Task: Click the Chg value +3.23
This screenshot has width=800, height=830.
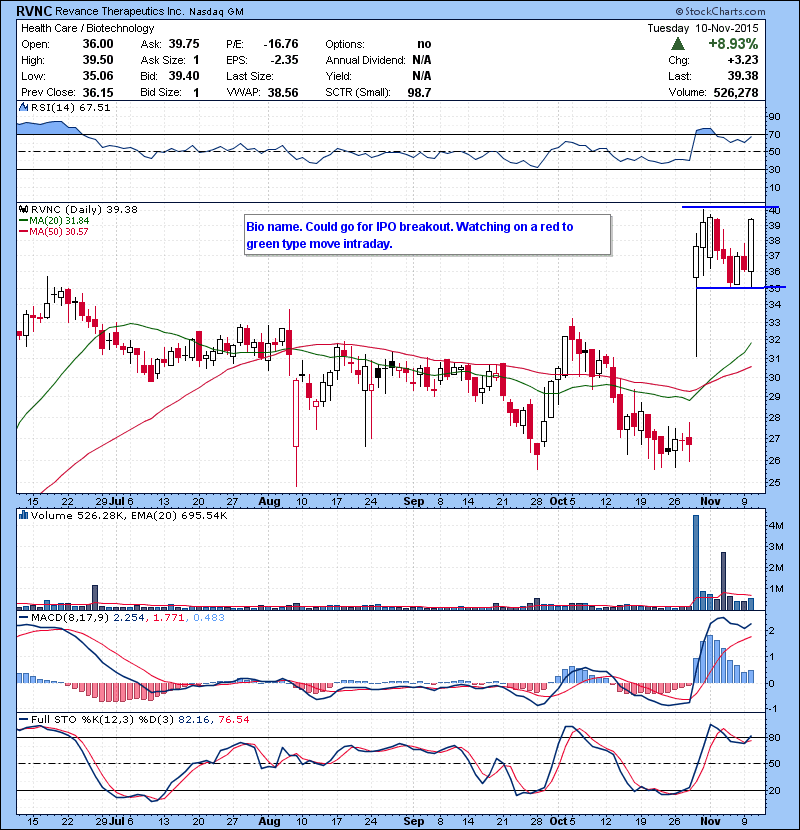Action: pyautogui.click(x=743, y=60)
